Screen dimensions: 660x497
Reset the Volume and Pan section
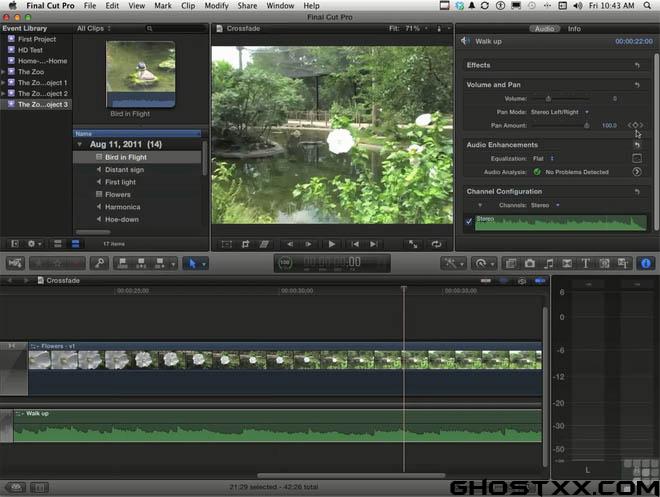(637, 85)
